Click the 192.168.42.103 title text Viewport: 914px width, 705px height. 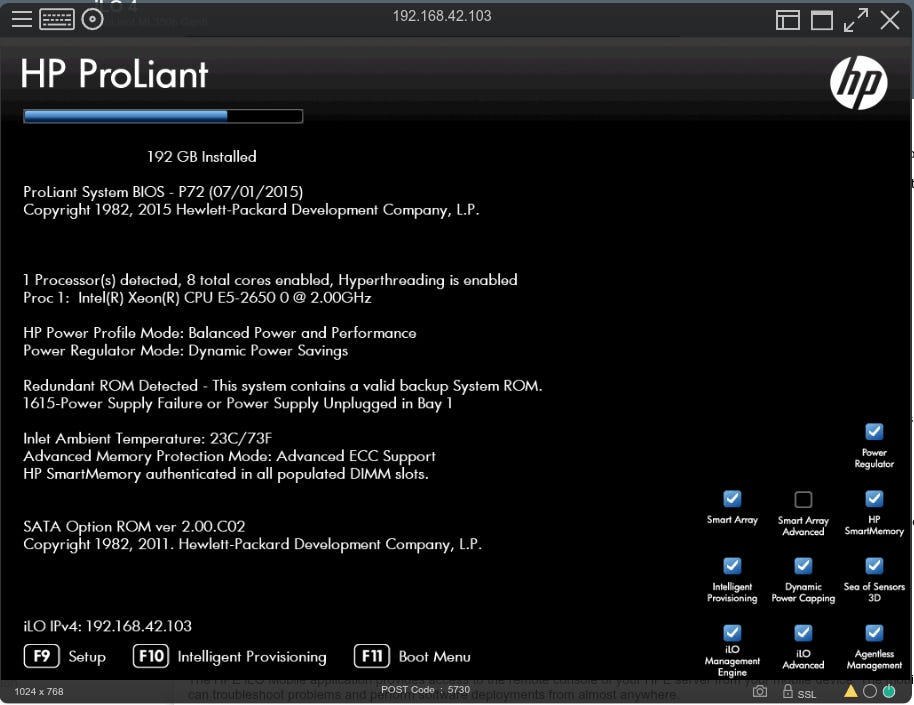pyautogui.click(x=442, y=16)
